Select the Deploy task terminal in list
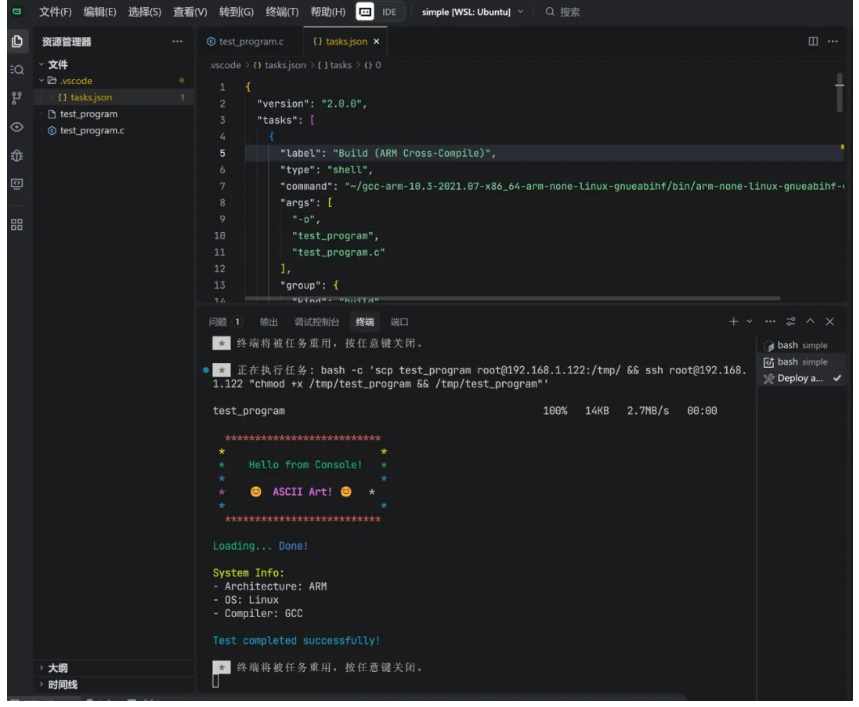Screen dimensions: 859x707 pyautogui.click(x=798, y=378)
